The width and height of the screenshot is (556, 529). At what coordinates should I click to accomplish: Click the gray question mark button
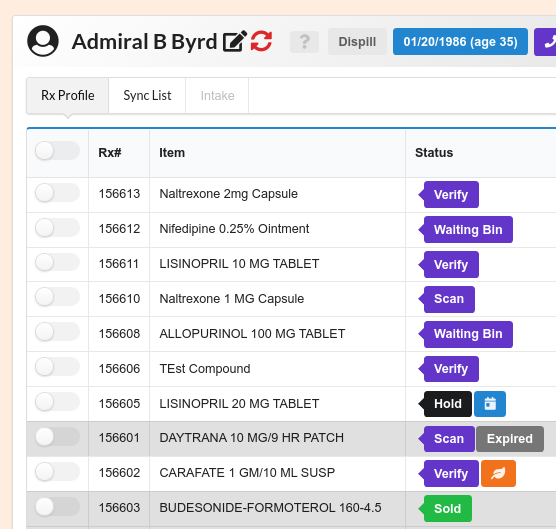(304, 42)
